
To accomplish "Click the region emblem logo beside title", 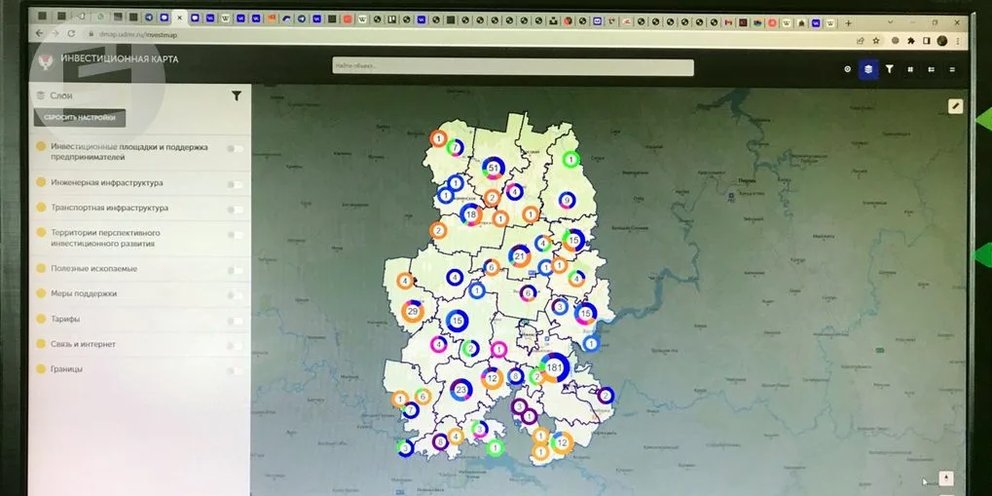I will tap(46, 61).
